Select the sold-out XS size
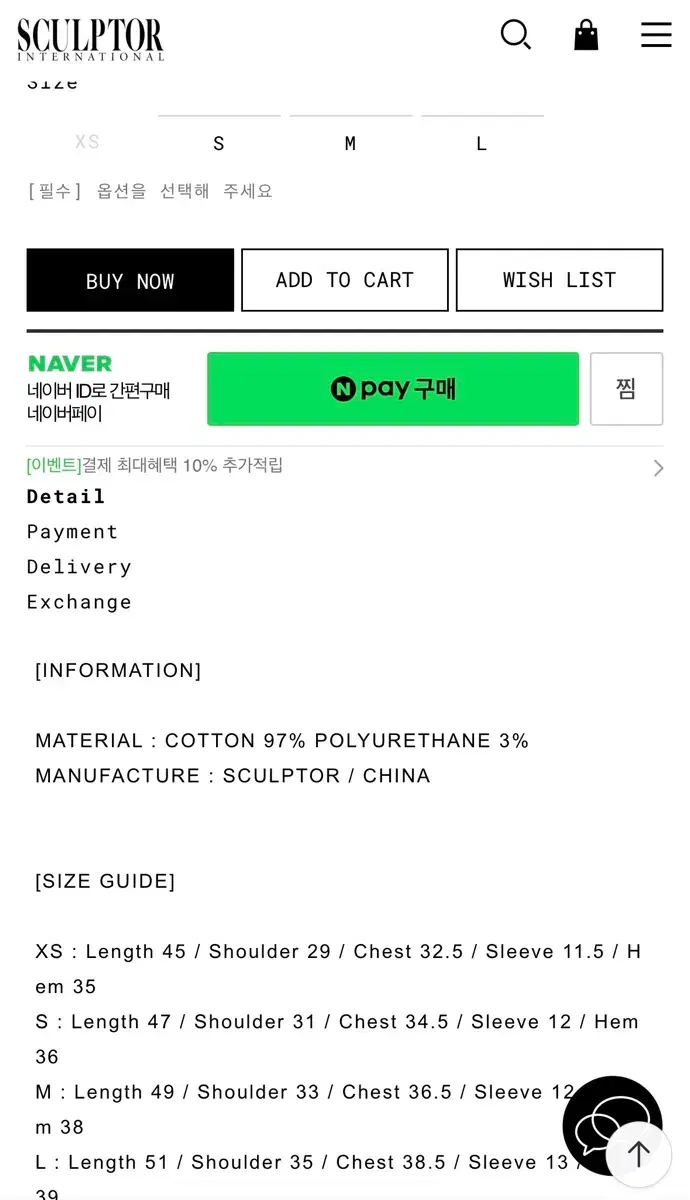 point(88,142)
